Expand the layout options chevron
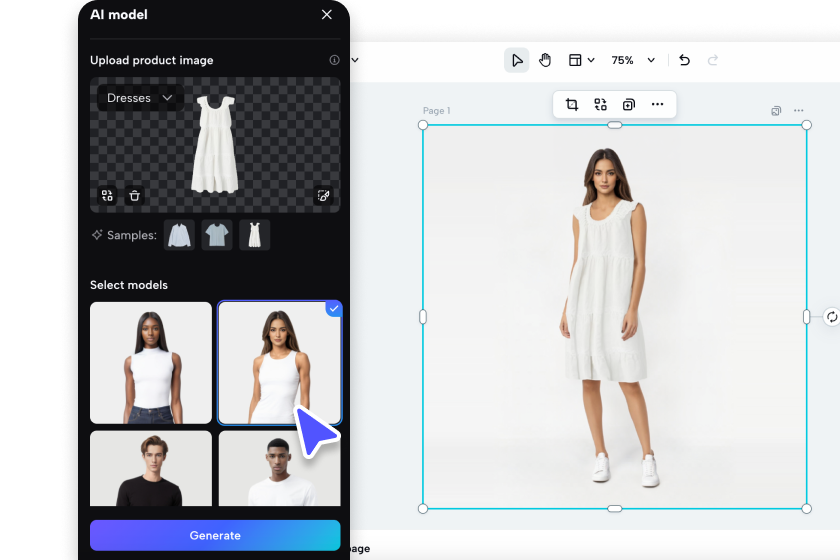This screenshot has height=560, width=840. (591, 60)
